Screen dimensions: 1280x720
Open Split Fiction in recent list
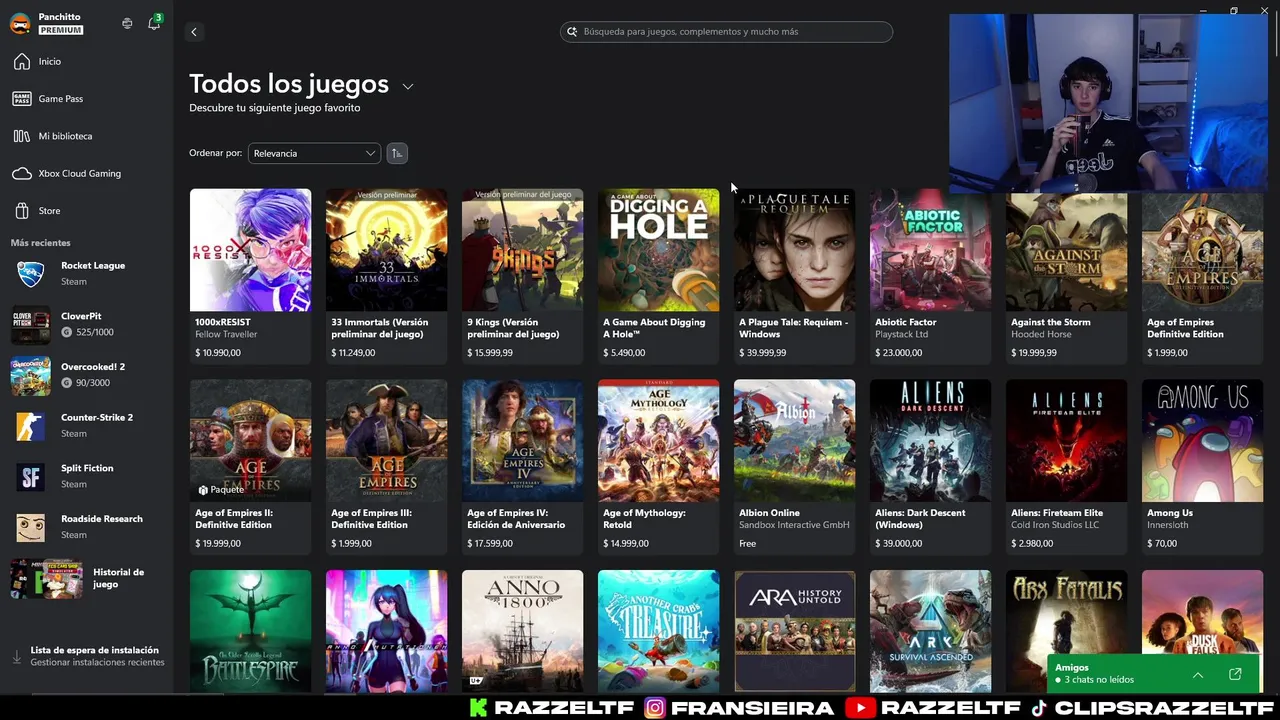[86, 476]
